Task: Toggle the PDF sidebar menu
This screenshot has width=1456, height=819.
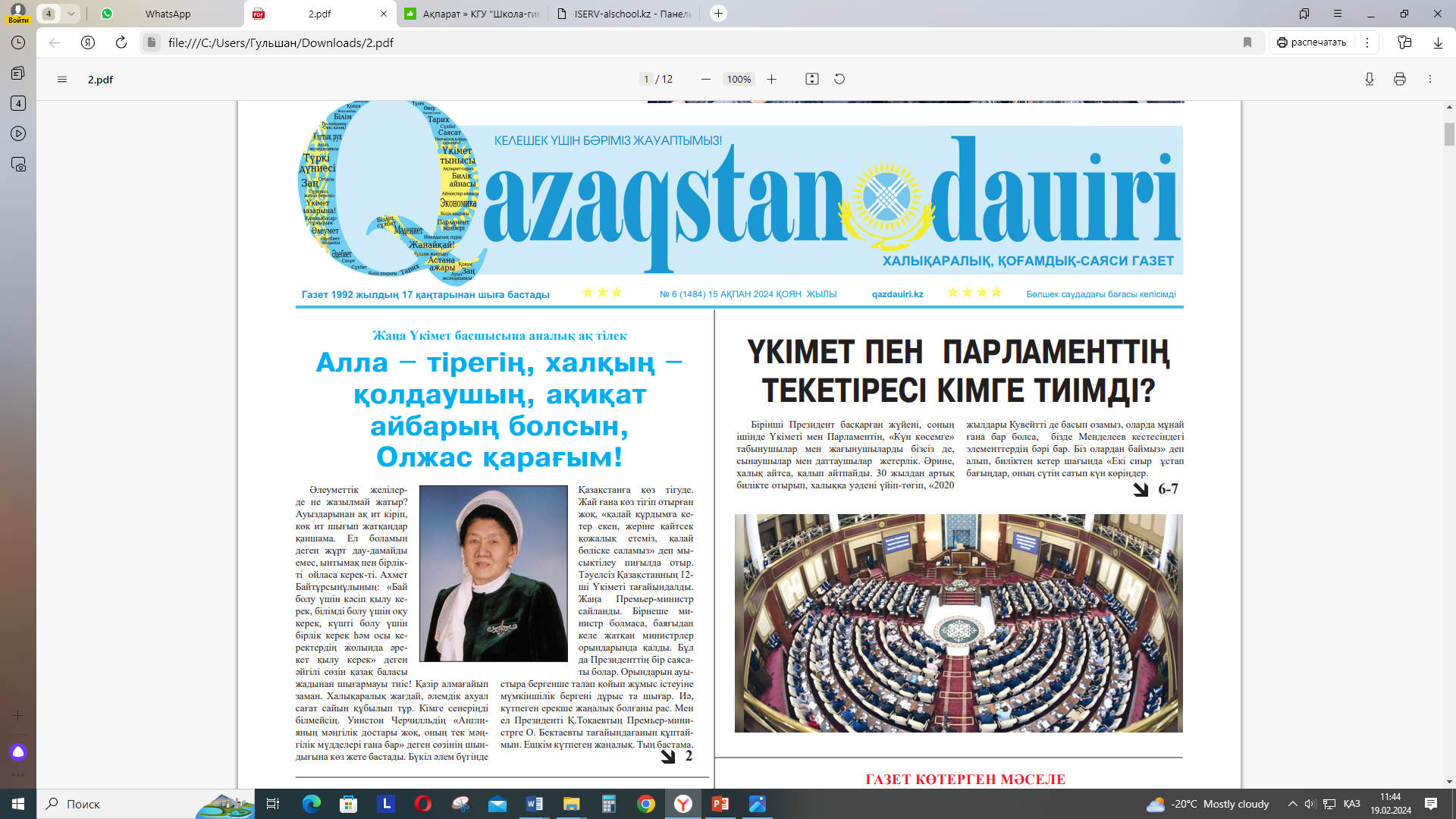Action: pyautogui.click(x=62, y=79)
